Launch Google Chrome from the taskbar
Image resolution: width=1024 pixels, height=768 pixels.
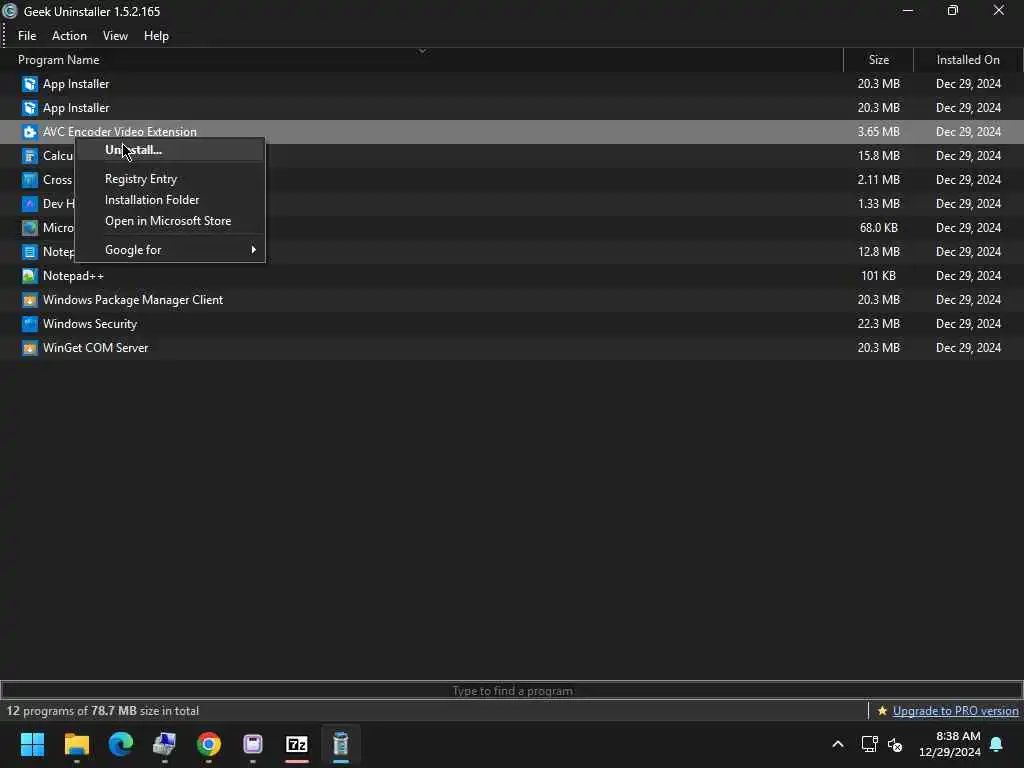(209, 744)
